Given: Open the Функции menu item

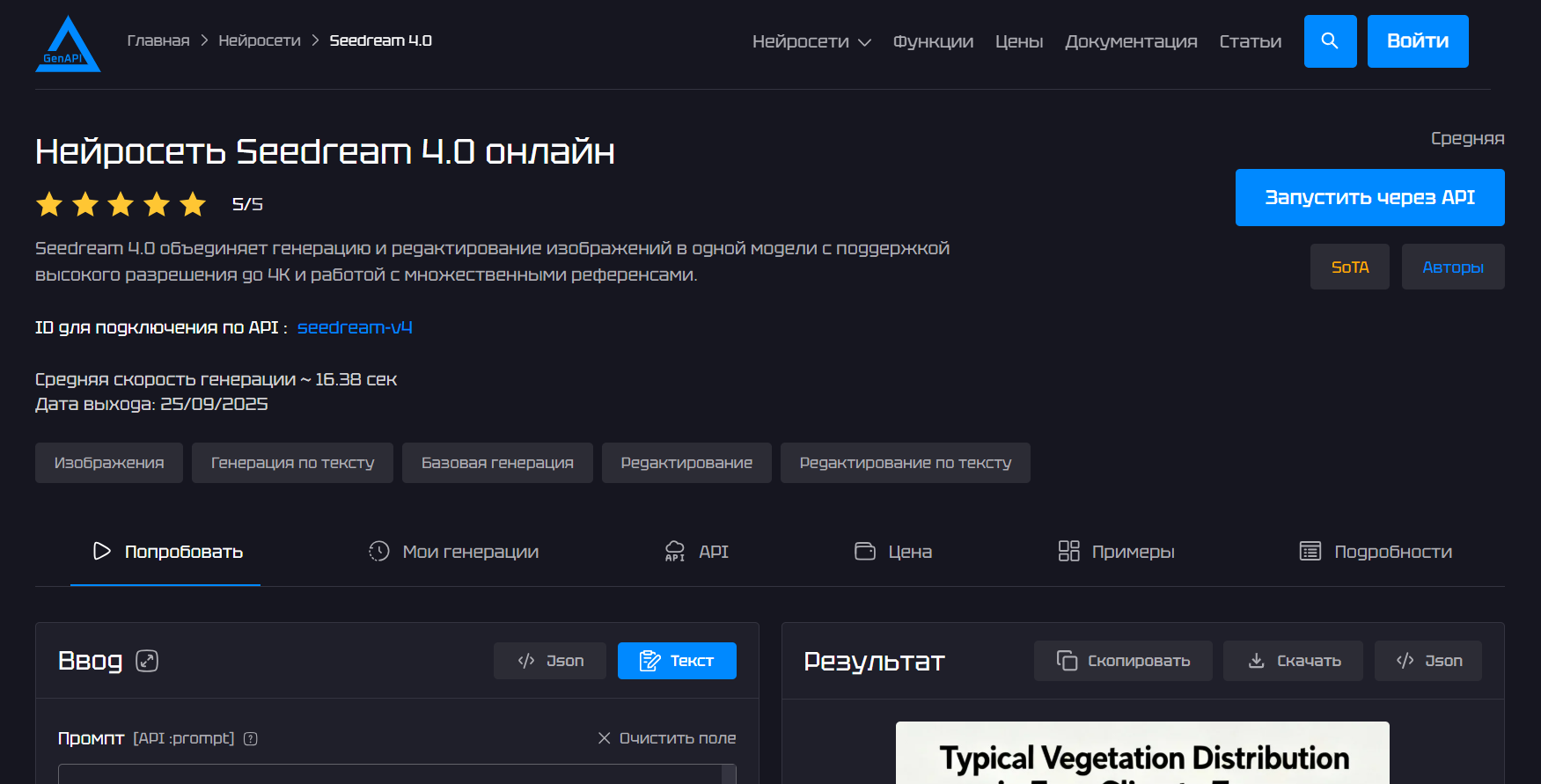Looking at the screenshot, I should [x=933, y=41].
